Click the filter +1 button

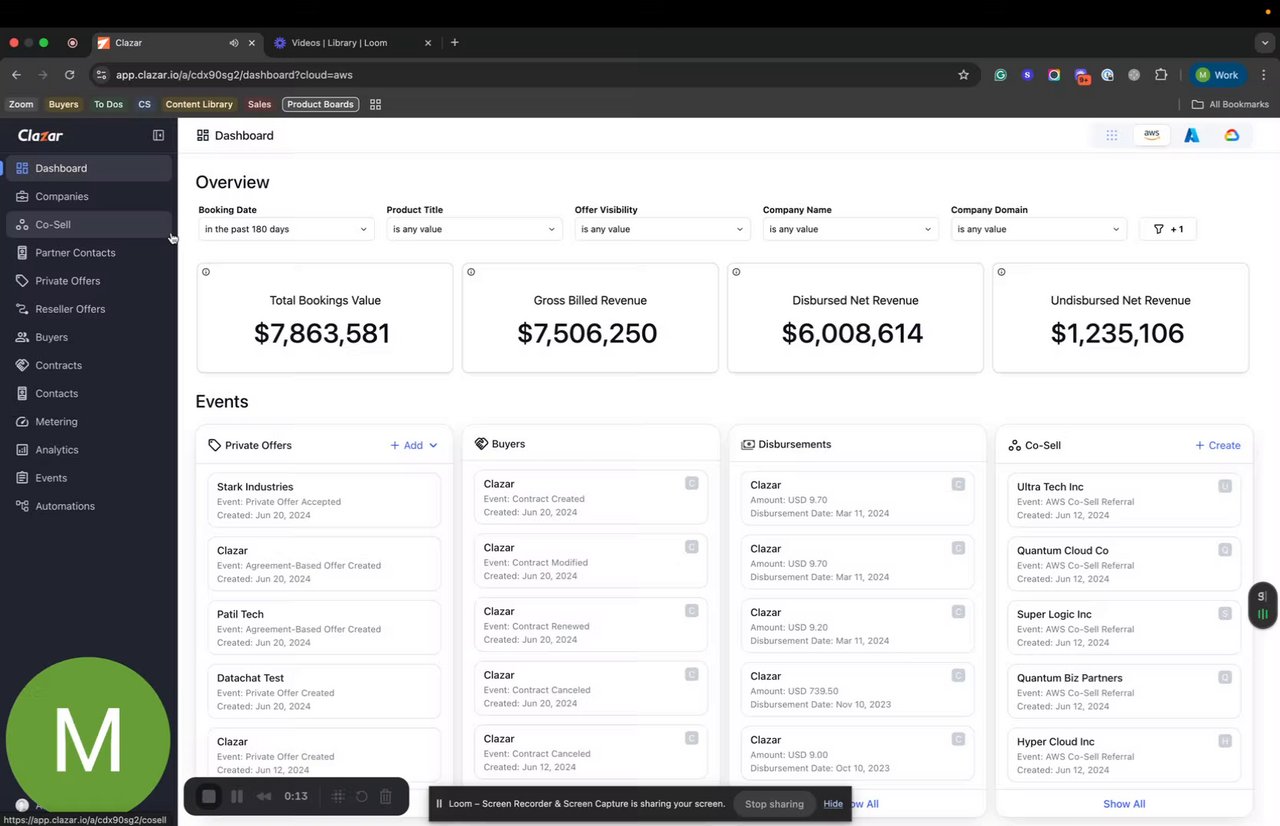click(1168, 229)
